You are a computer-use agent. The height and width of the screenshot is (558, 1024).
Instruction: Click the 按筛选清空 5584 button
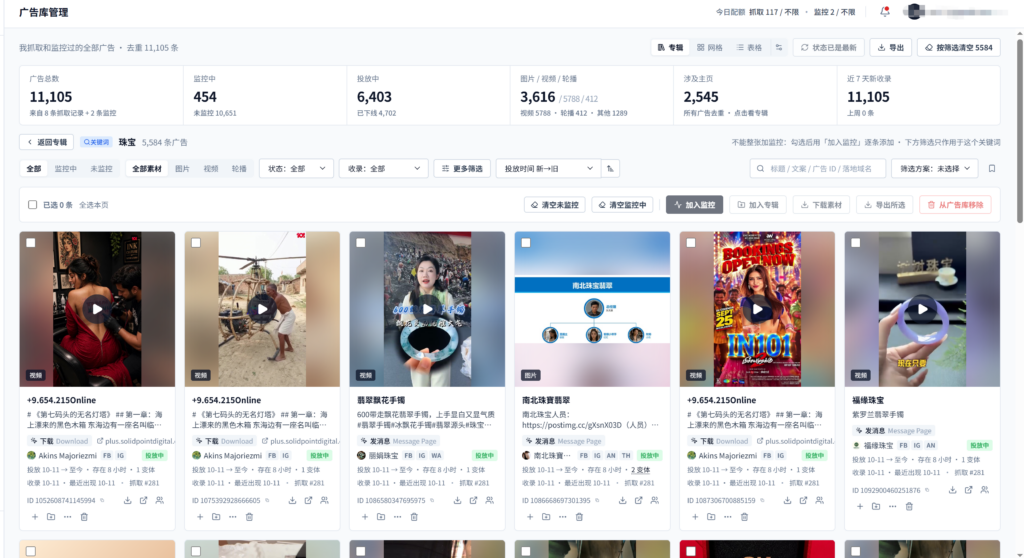959,48
